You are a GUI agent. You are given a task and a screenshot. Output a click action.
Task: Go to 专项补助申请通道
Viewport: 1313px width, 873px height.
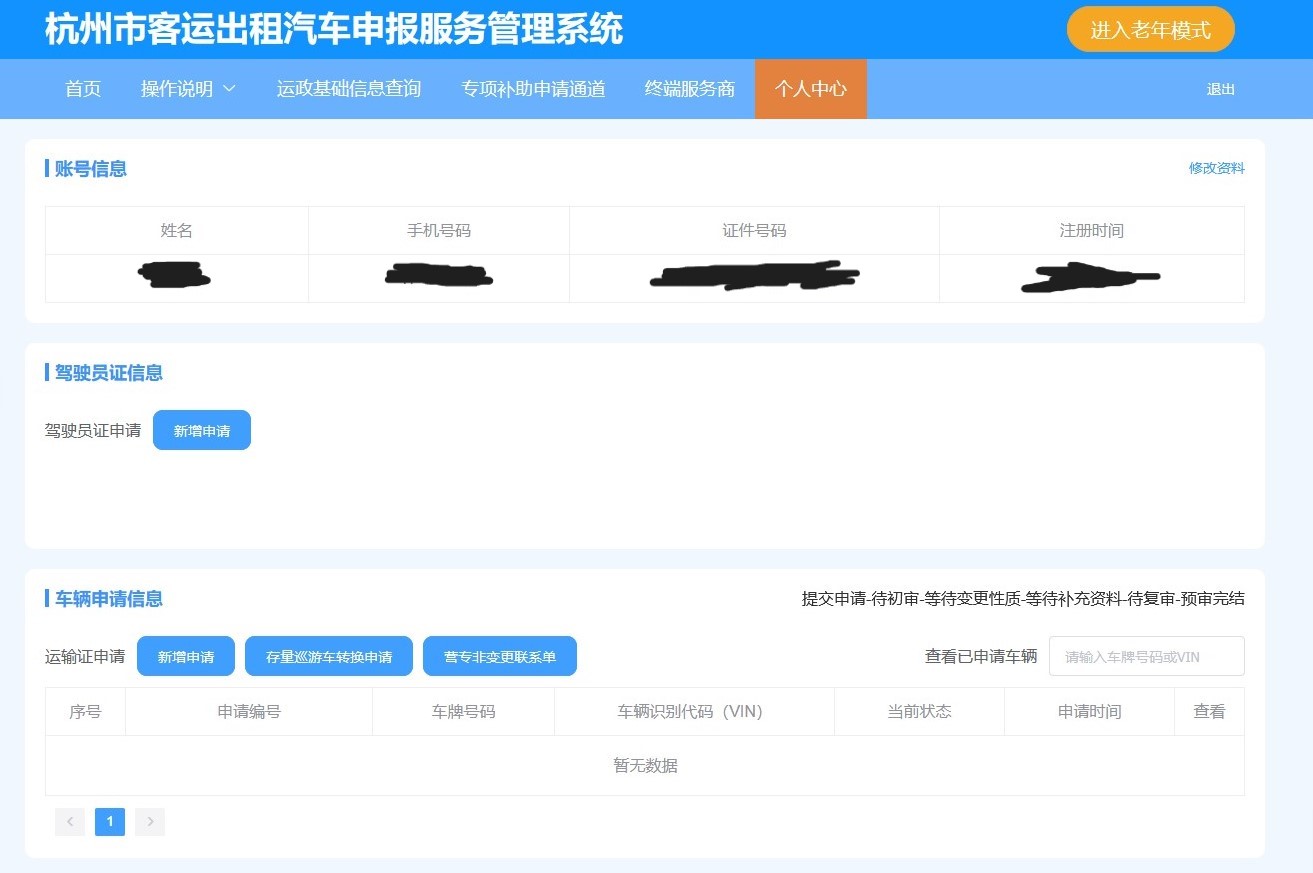tap(533, 89)
